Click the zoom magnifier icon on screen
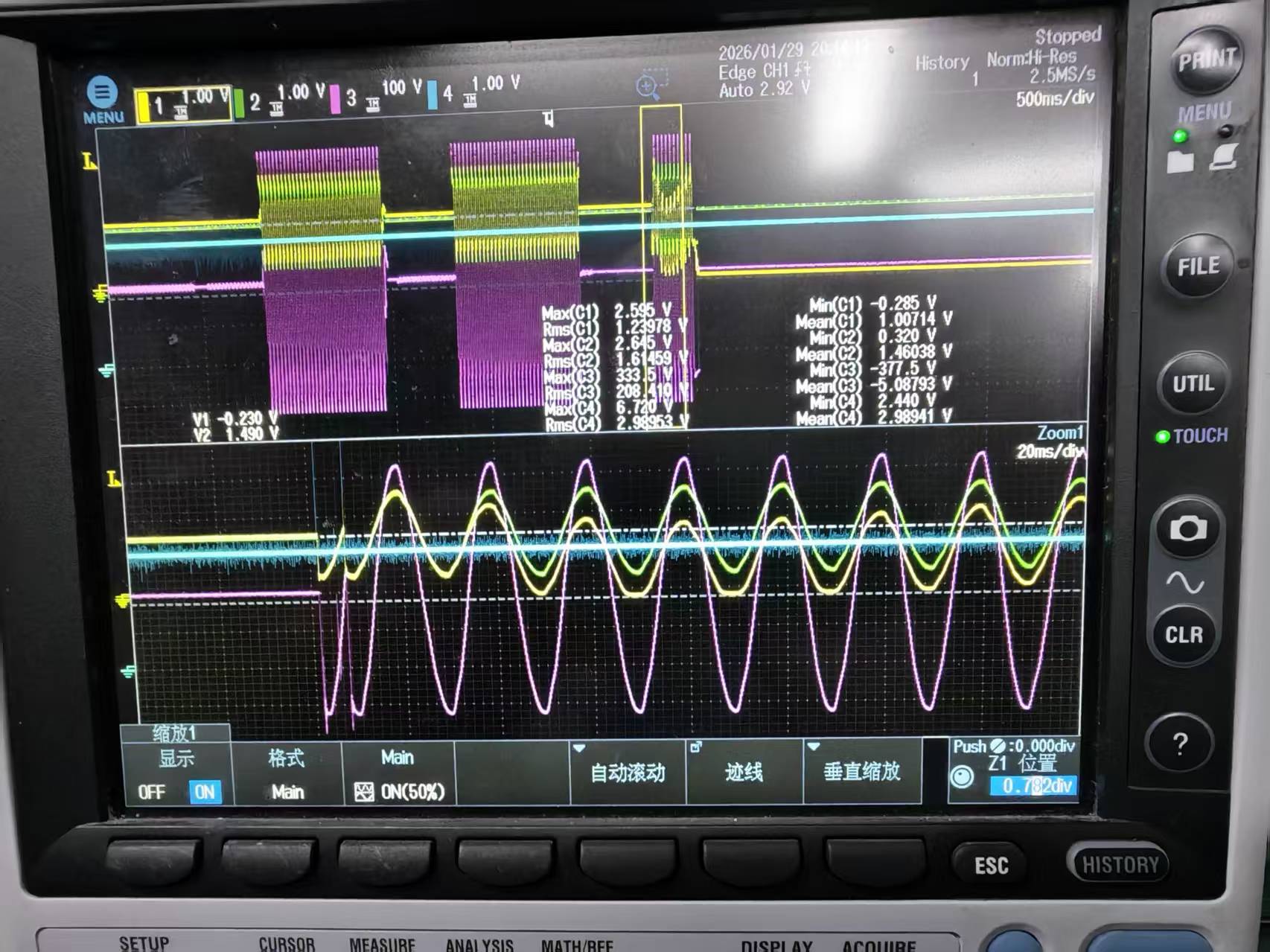 point(650,86)
